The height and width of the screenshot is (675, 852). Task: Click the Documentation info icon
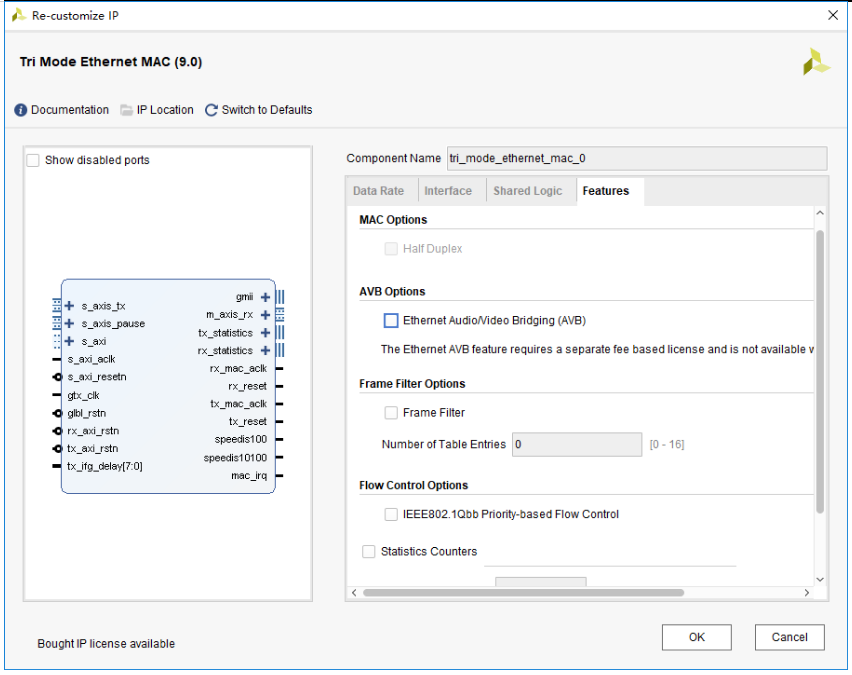21,110
